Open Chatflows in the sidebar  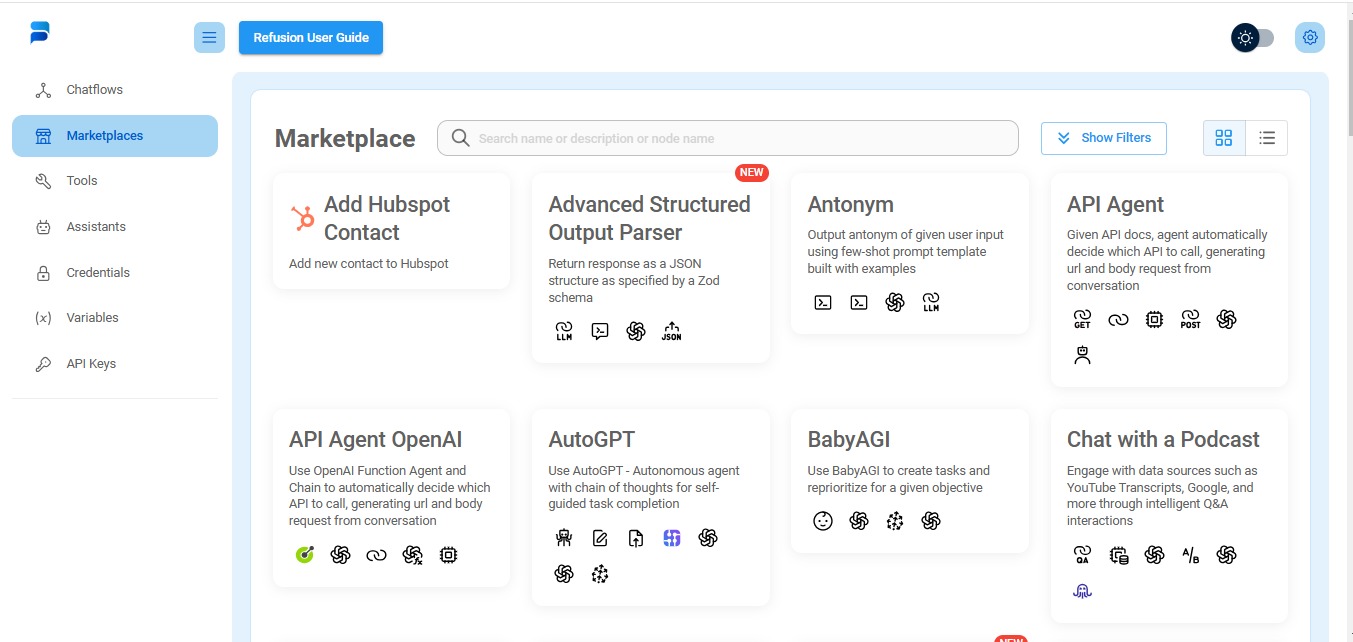tap(95, 90)
